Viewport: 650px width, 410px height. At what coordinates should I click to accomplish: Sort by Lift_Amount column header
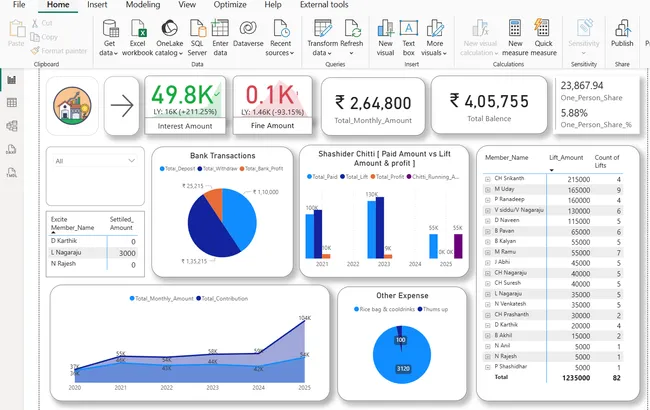[566, 158]
